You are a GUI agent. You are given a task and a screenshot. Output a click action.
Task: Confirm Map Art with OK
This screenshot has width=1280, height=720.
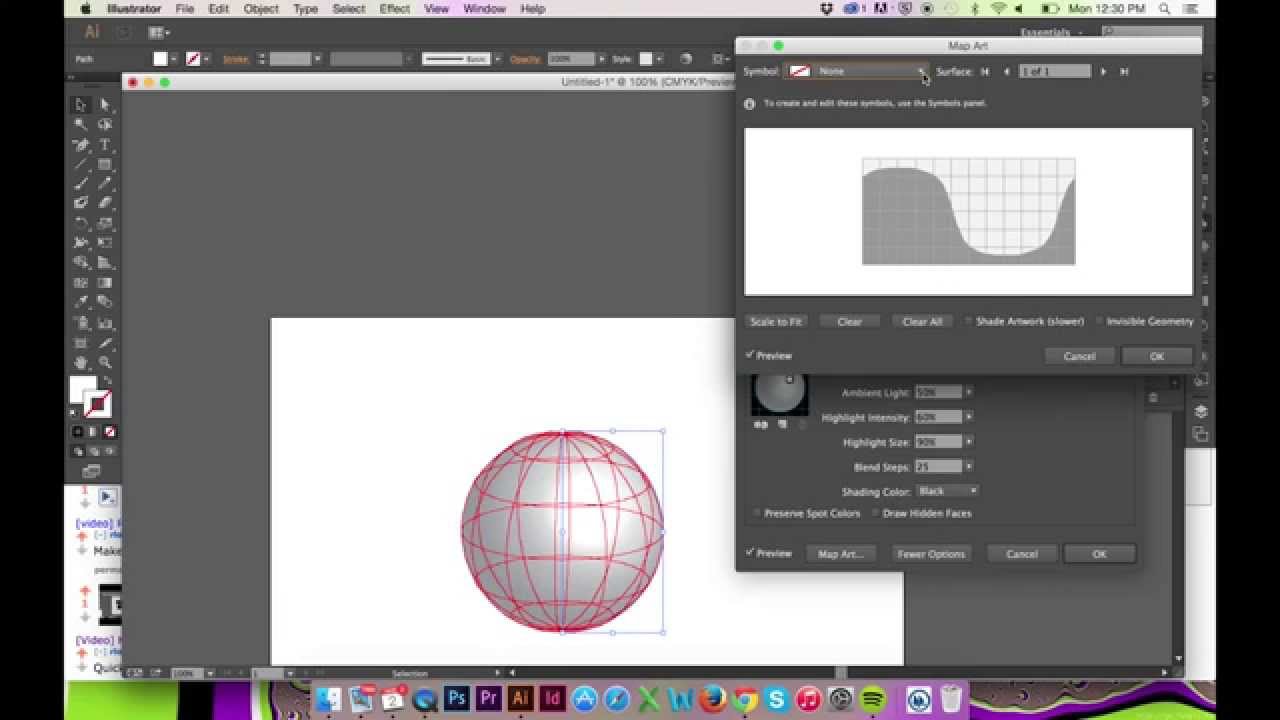(1157, 356)
